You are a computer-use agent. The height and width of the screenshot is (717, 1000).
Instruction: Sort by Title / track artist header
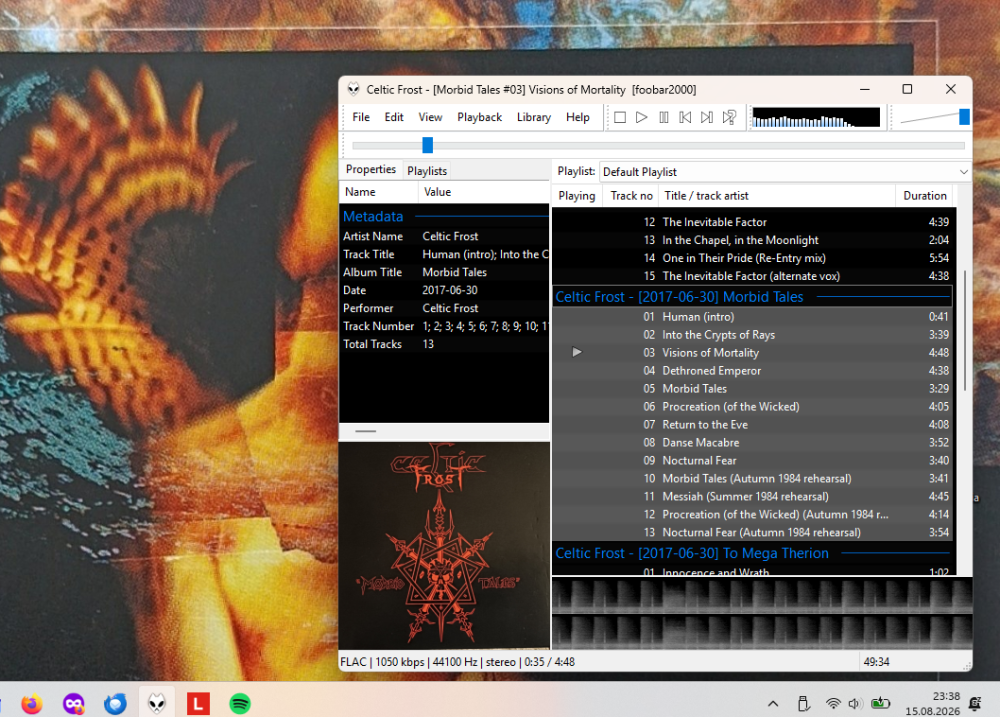point(777,196)
